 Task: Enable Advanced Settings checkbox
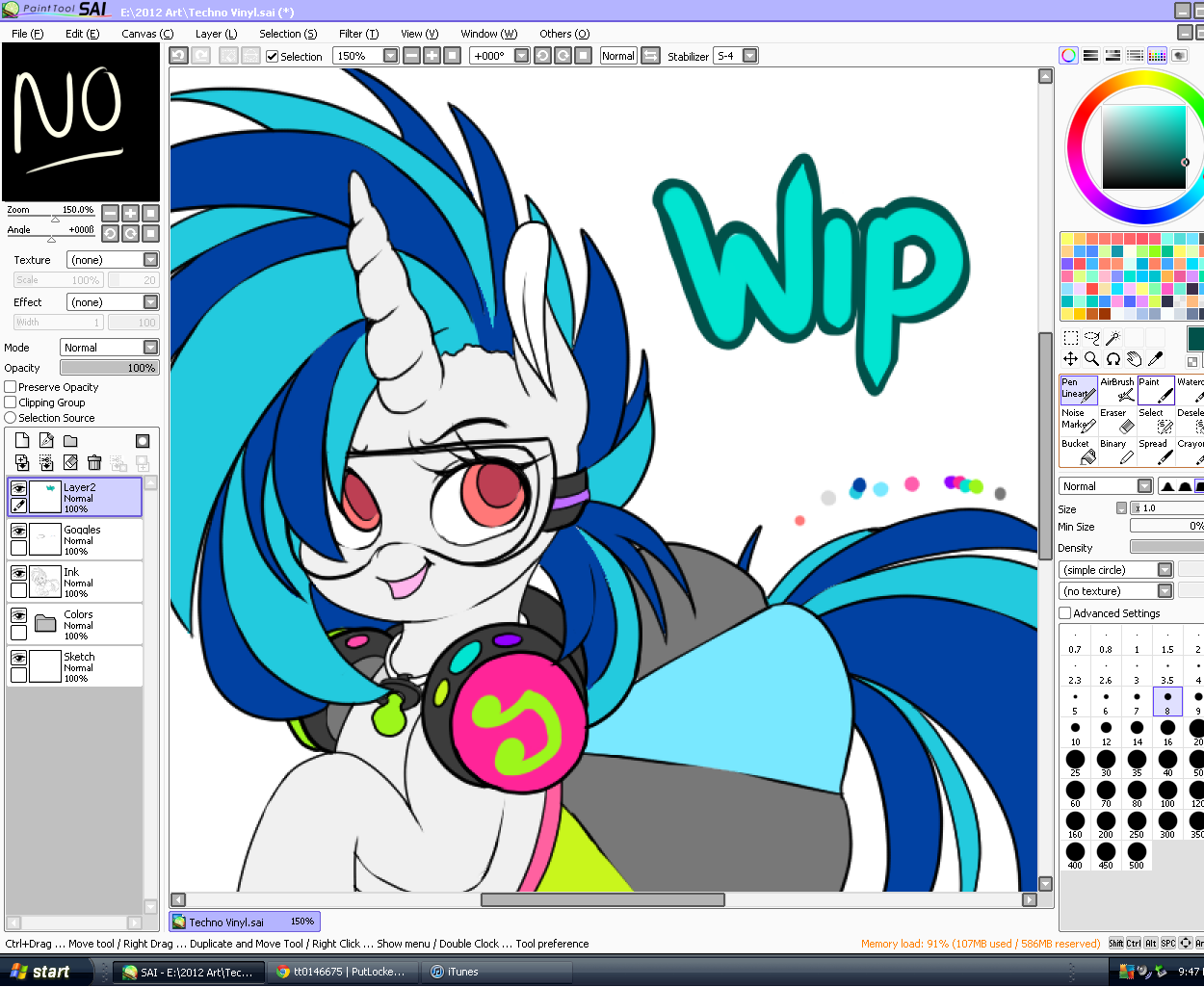pos(1065,613)
